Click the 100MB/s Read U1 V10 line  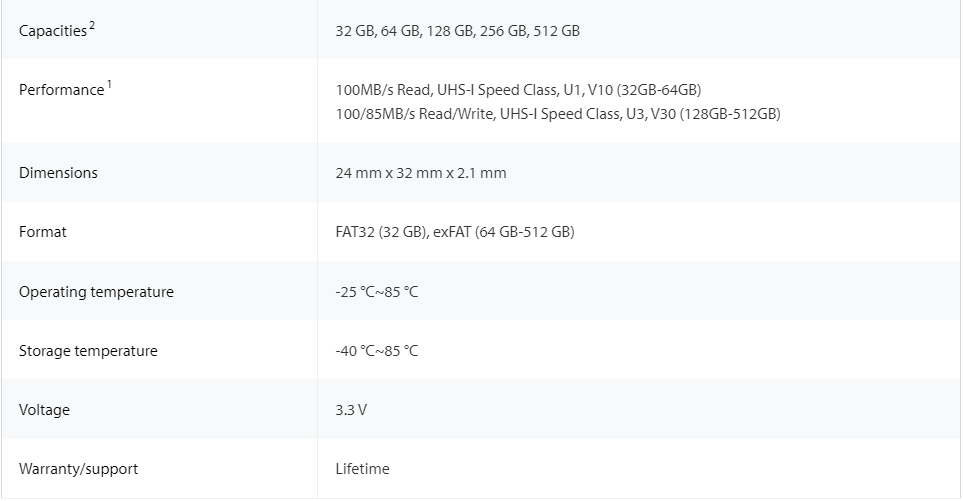pyautogui.click(x=518, y=90)
